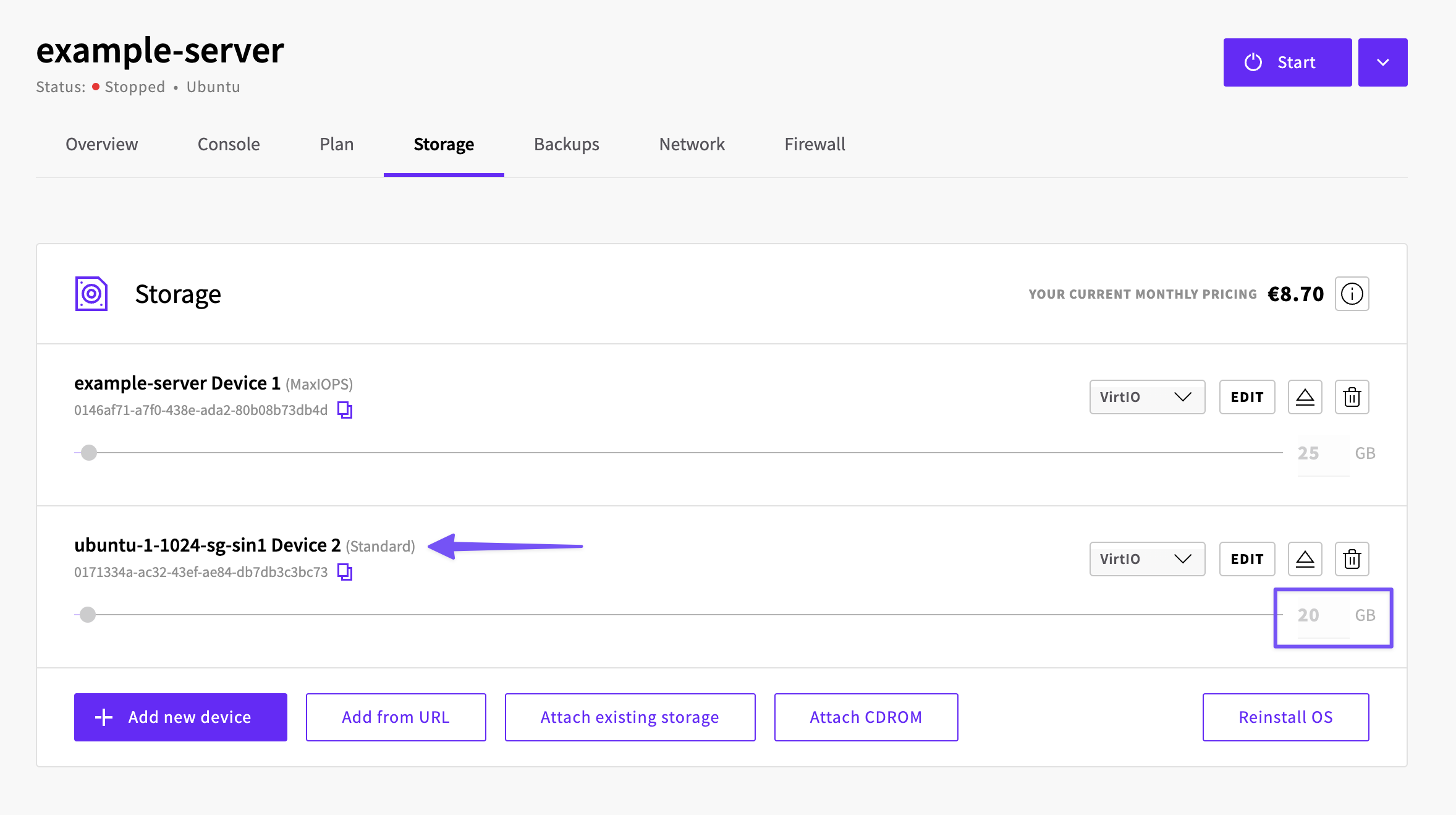Open the Firewall tab
This screenshot has height=815, width=1456.
815,144
